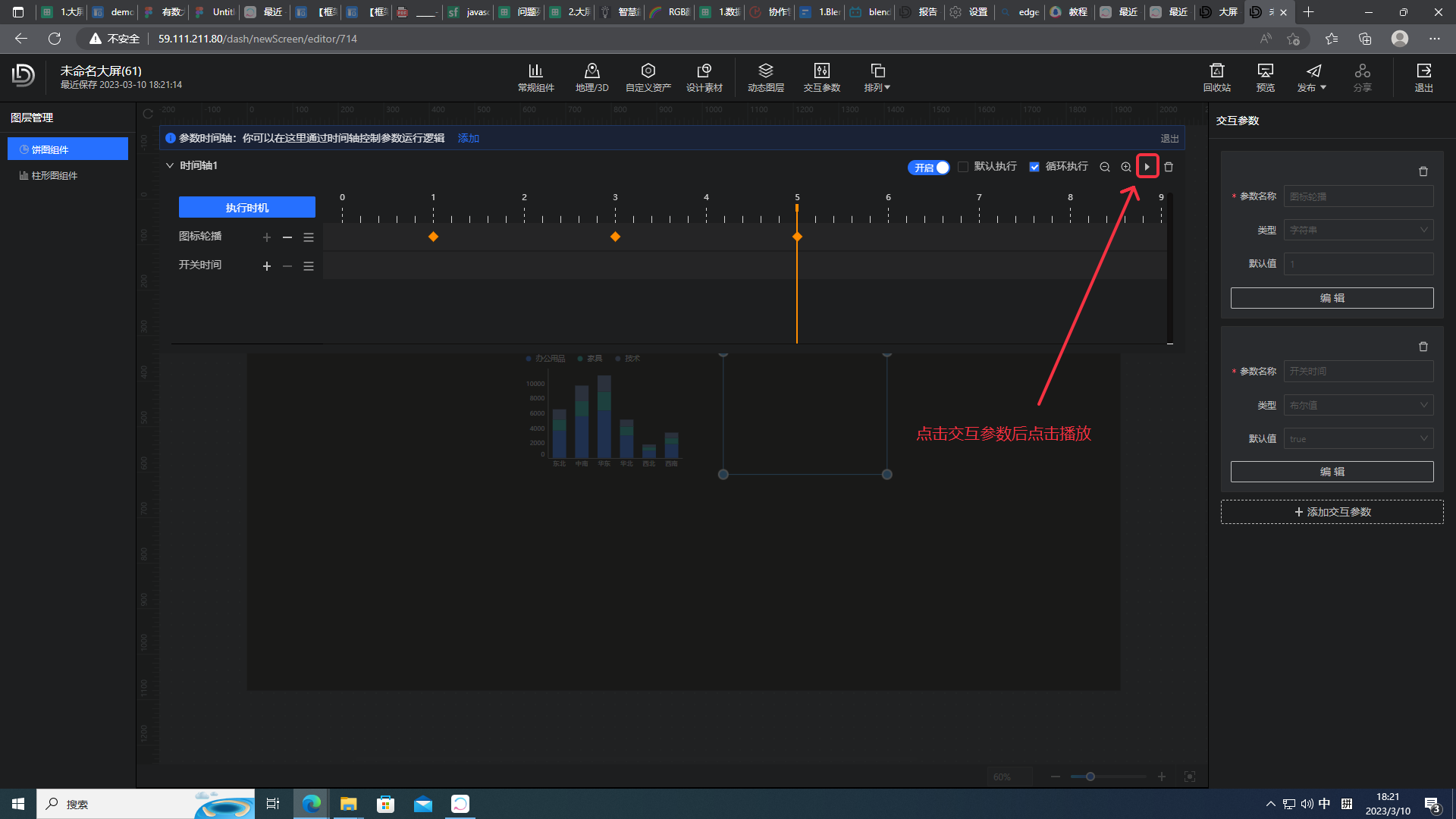Switch to browser tab labeled edge

[1018, 12]
